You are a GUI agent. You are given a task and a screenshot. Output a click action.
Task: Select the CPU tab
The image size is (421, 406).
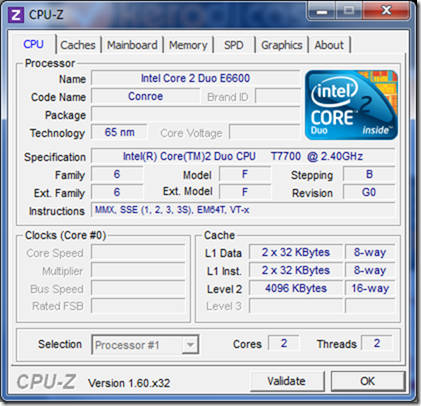point(33,44)
